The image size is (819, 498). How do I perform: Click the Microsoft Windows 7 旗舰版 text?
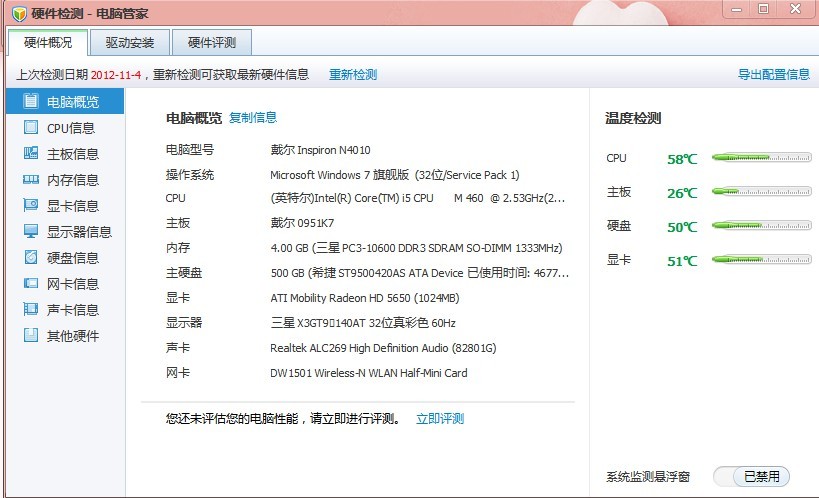[395, 175]
